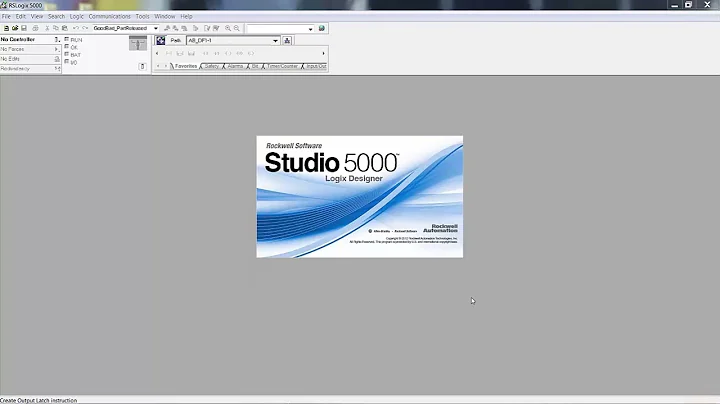Click the No Edits lock icon
Viewport: 720px width, 404px height.
pos(57,59)
